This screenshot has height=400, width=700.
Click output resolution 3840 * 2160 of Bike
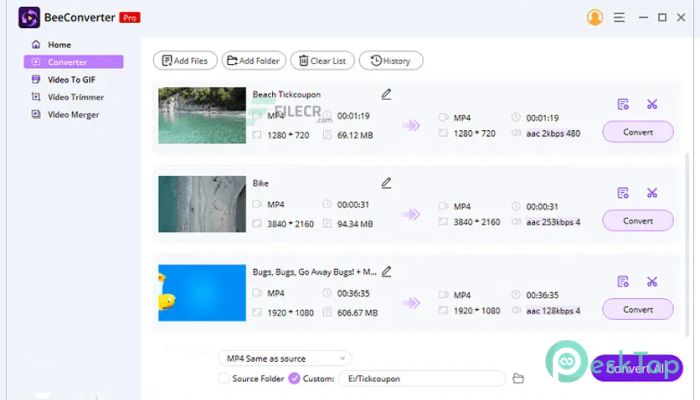[477, 222]
